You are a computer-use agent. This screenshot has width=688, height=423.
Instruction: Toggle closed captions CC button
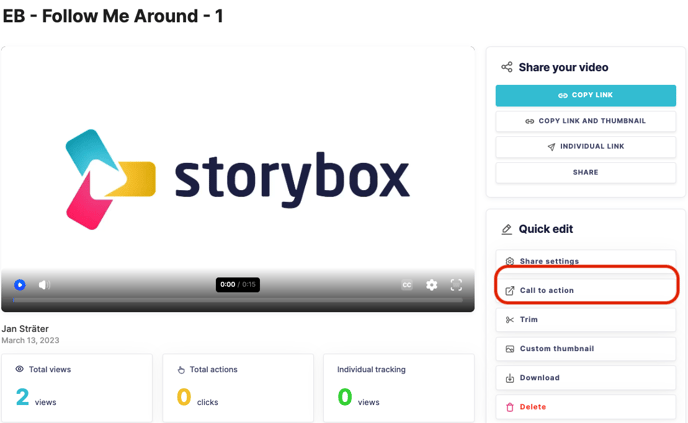pyautogui.click(x=407, y=285)
